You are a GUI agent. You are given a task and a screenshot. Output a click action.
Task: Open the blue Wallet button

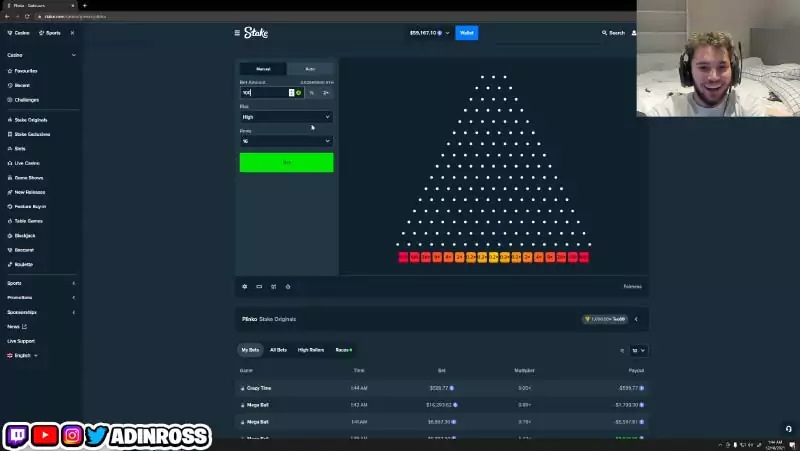pyautogui.click(x=467, y=33)
